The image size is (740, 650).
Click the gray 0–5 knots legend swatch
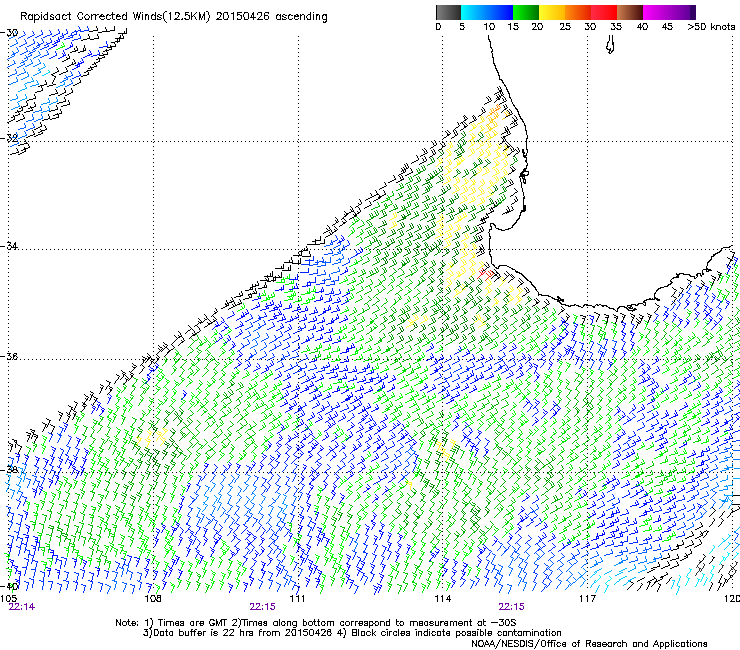point(448,12)
